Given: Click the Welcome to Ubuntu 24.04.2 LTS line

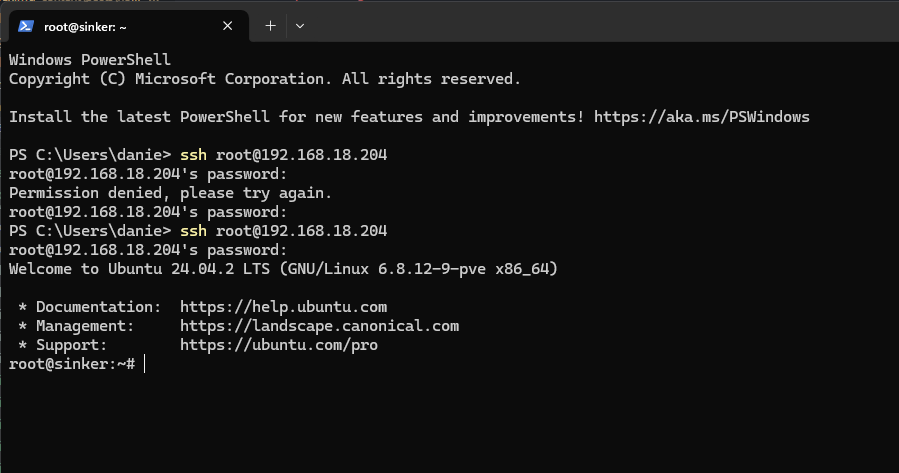Looking at the screenshot, I should click(283, 269).
